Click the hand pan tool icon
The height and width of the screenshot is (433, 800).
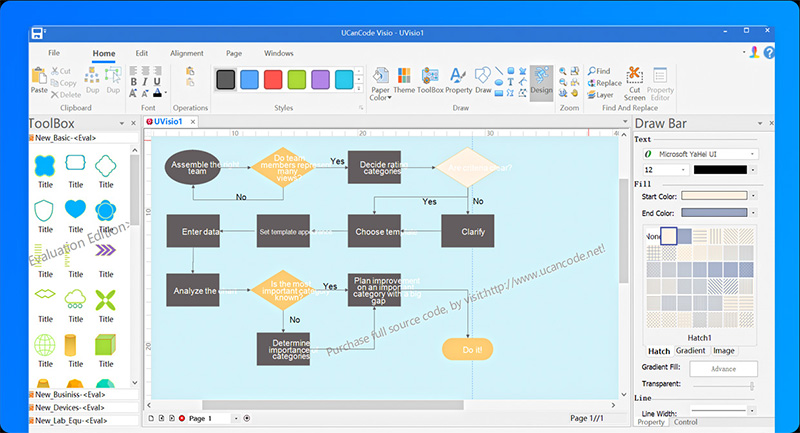coord(575,93)
